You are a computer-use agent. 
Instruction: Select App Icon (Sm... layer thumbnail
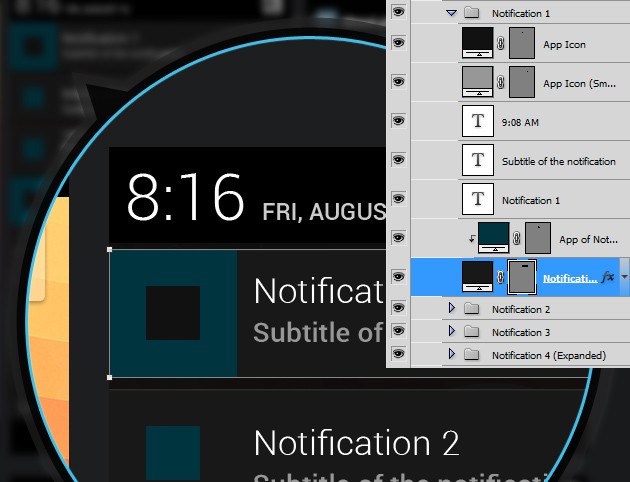478,82
